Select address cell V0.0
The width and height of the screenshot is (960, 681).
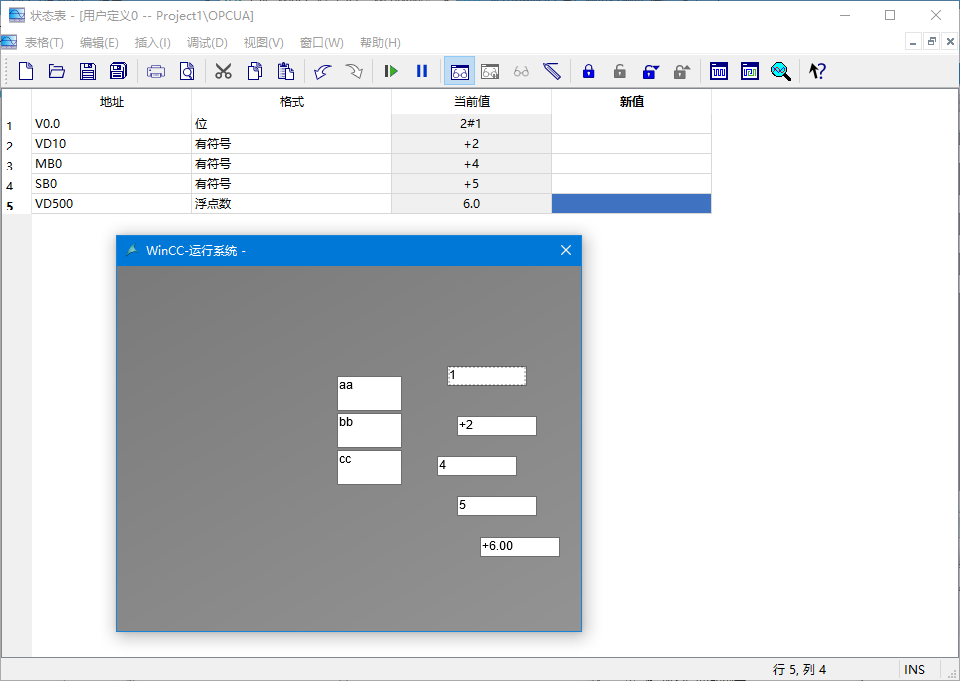pos(111,124)
